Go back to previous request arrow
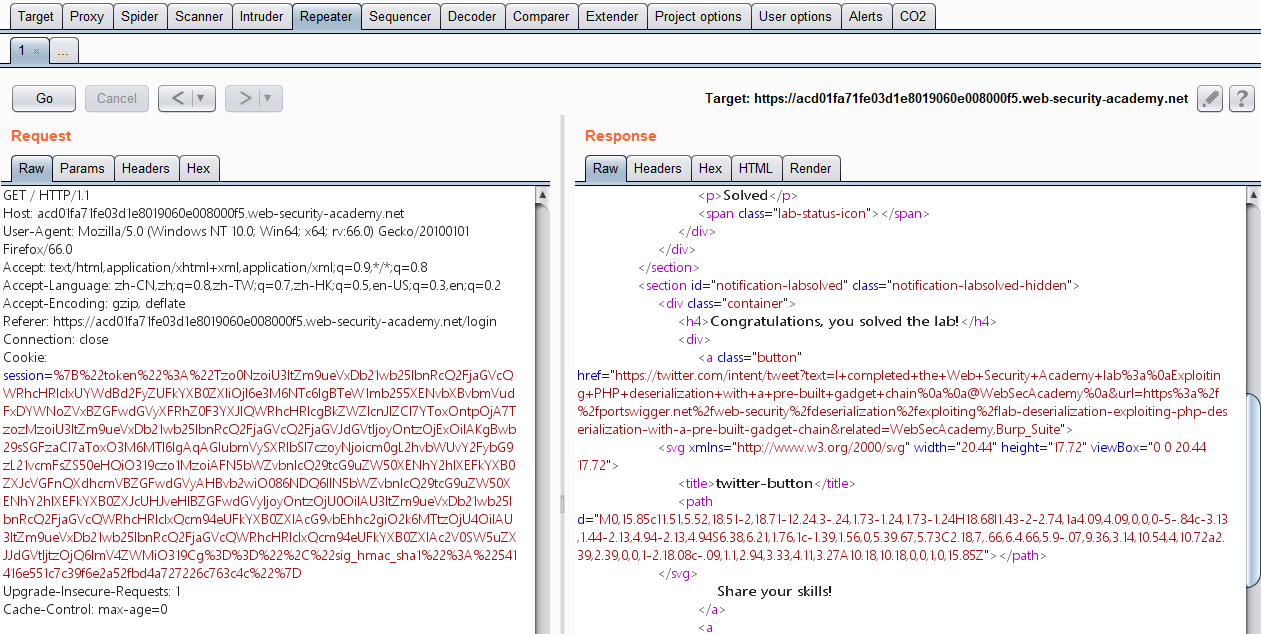The height and width of the screenshot is (634, 1261). pos(177,98)
